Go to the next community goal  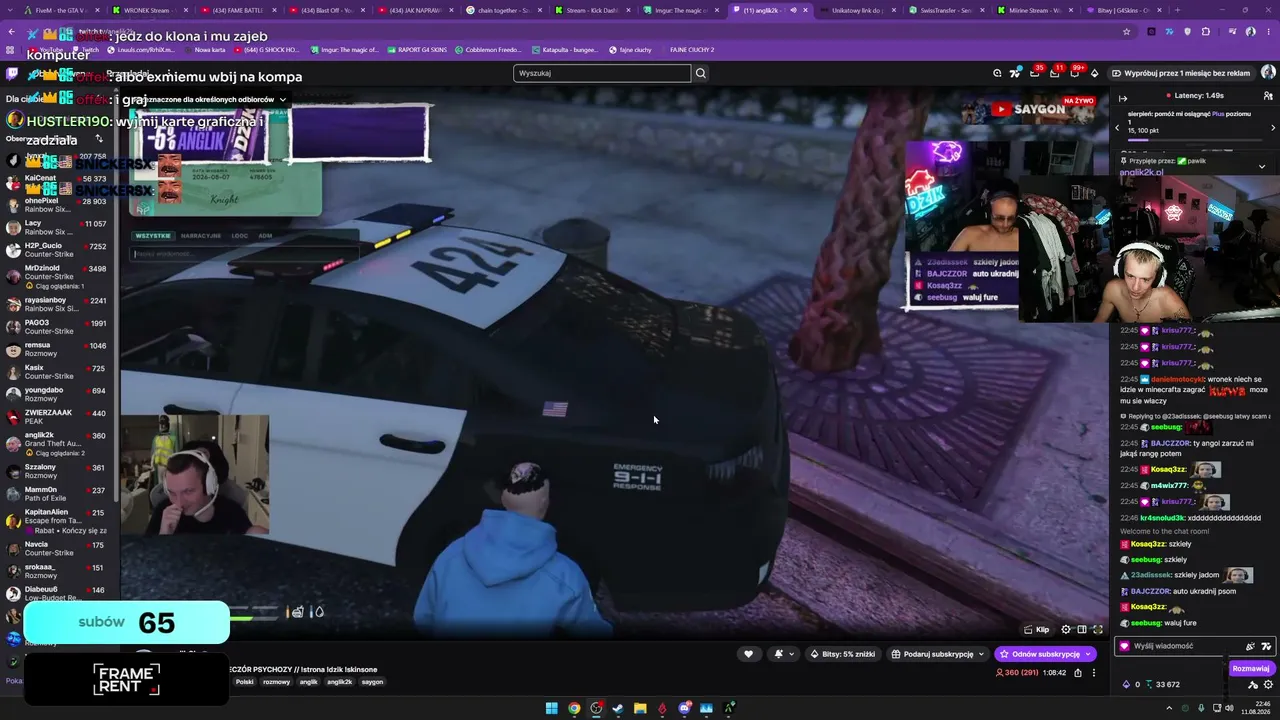(x=1273, y=128)
